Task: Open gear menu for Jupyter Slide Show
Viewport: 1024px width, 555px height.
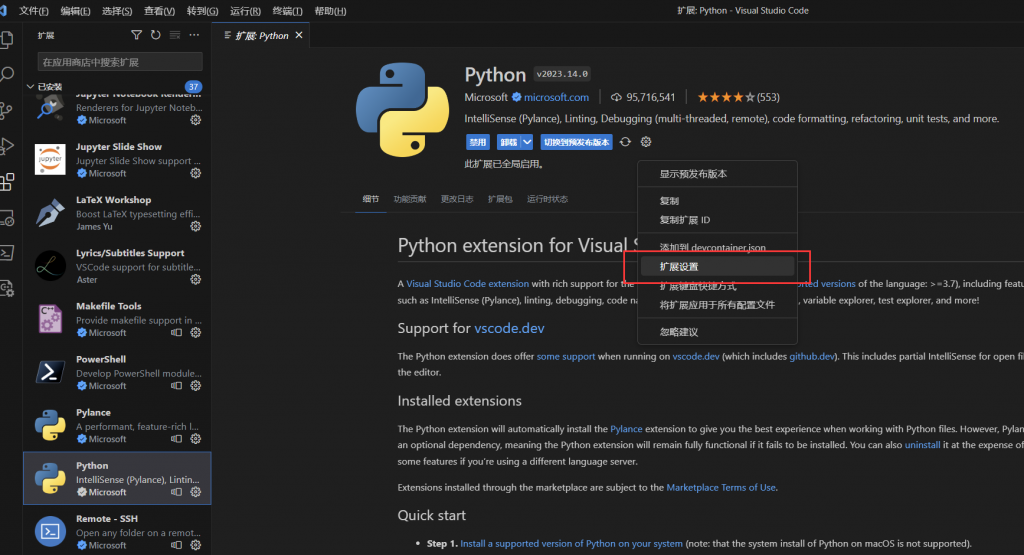Action: (x=195, y=173)
